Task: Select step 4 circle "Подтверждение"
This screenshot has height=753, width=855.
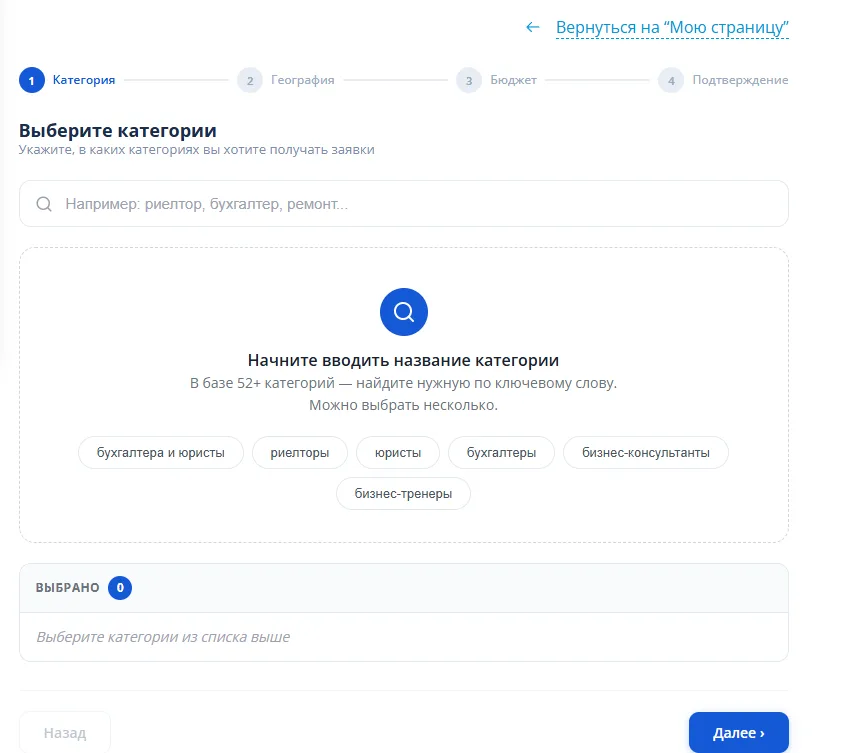Action: coord(671,80)
